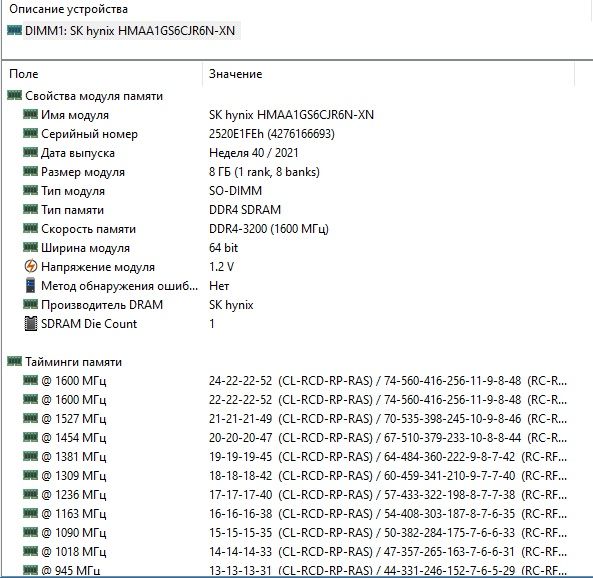Click the icon of the 22-22-22-52 timing row
The height and width of the screenshot is (578, 593).
click(x=30, y=399)
